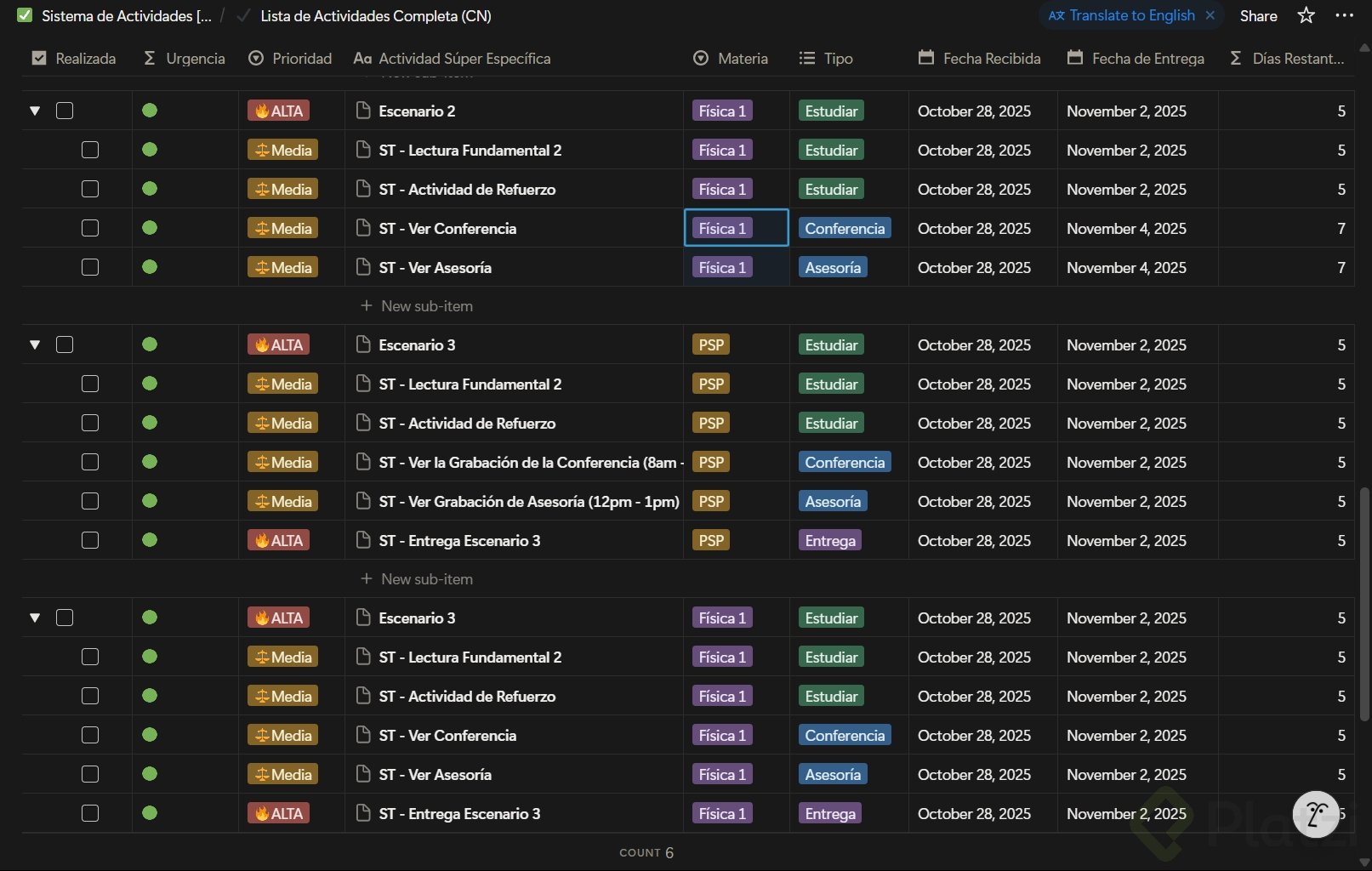This screenshot has height=871, width=1372.
Task: Click the floating assistant face icon
Action: (x=1316, y=814)
